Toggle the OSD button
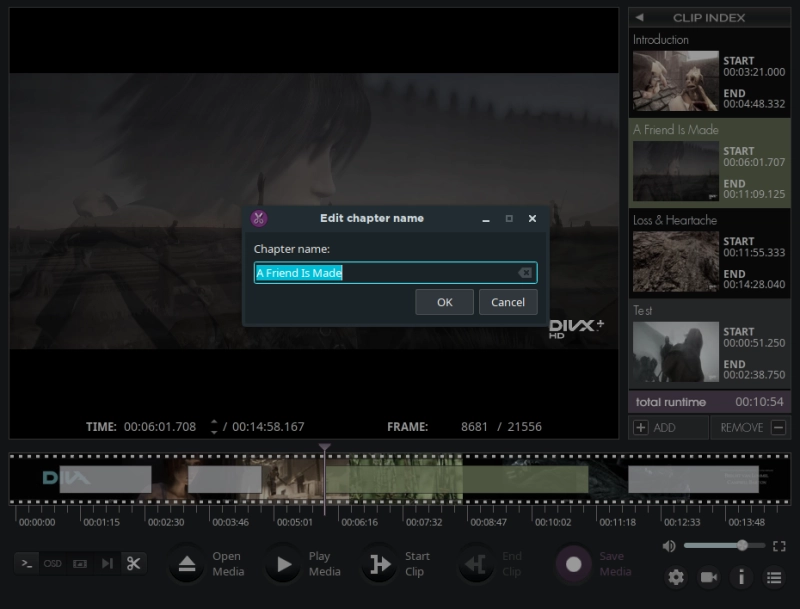 53,564
